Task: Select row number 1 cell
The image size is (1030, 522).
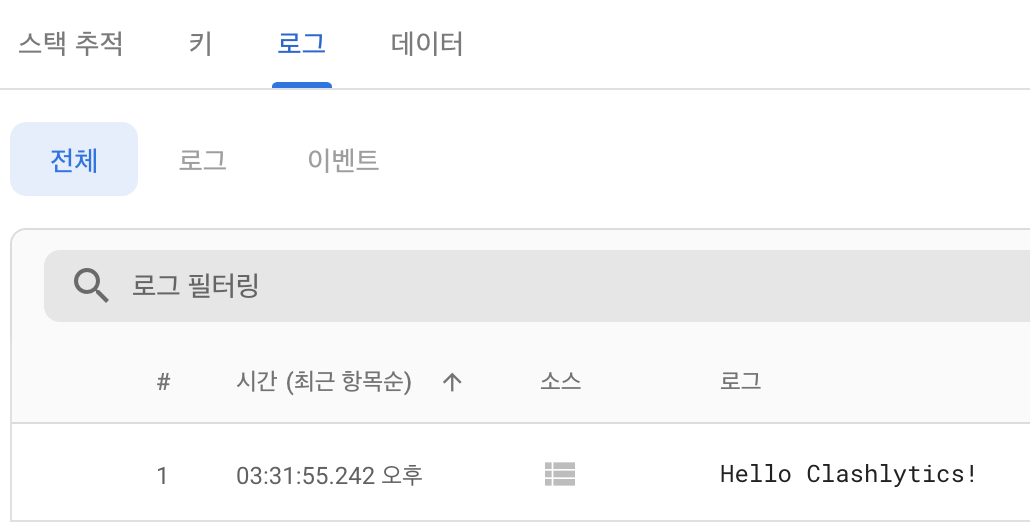Action: point(162,475)
